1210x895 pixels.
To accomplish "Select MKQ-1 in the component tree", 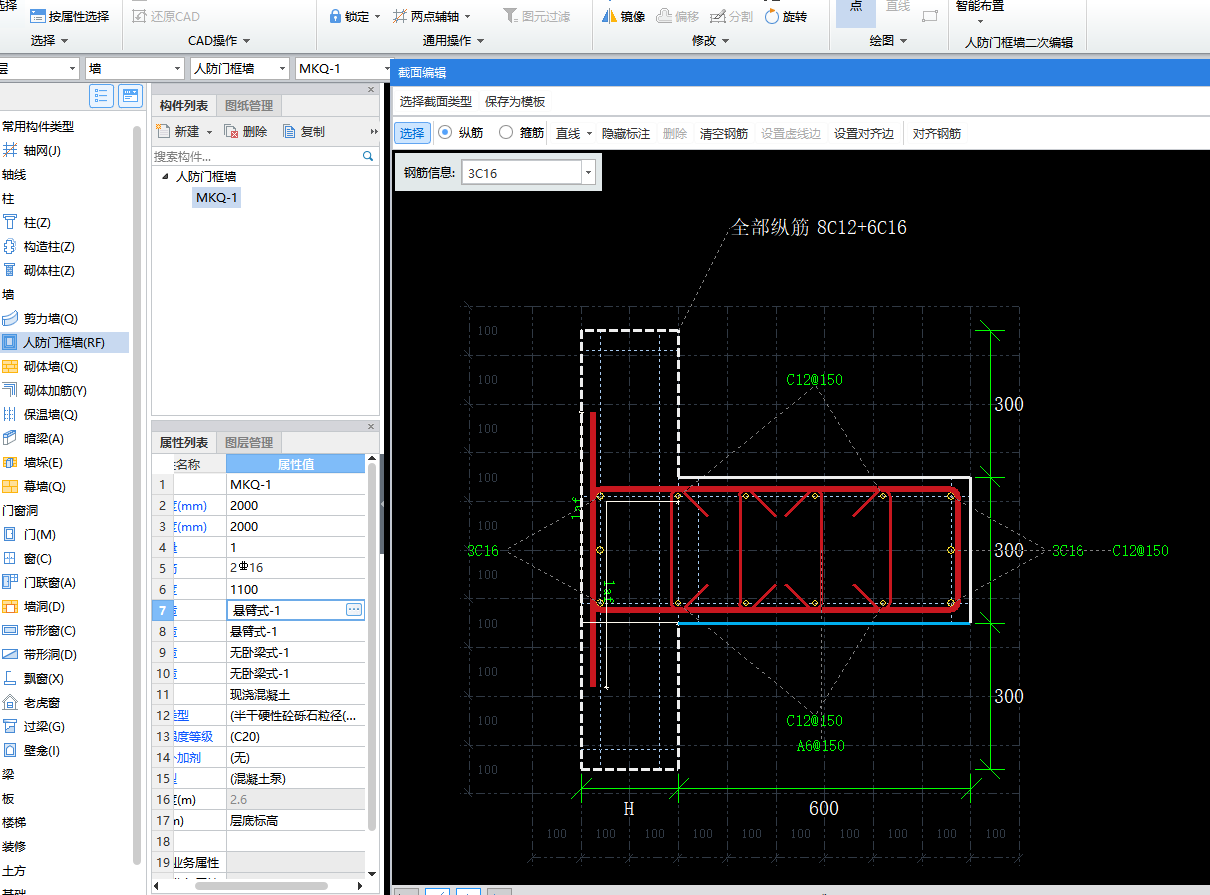I will click(x=217, y=198).
